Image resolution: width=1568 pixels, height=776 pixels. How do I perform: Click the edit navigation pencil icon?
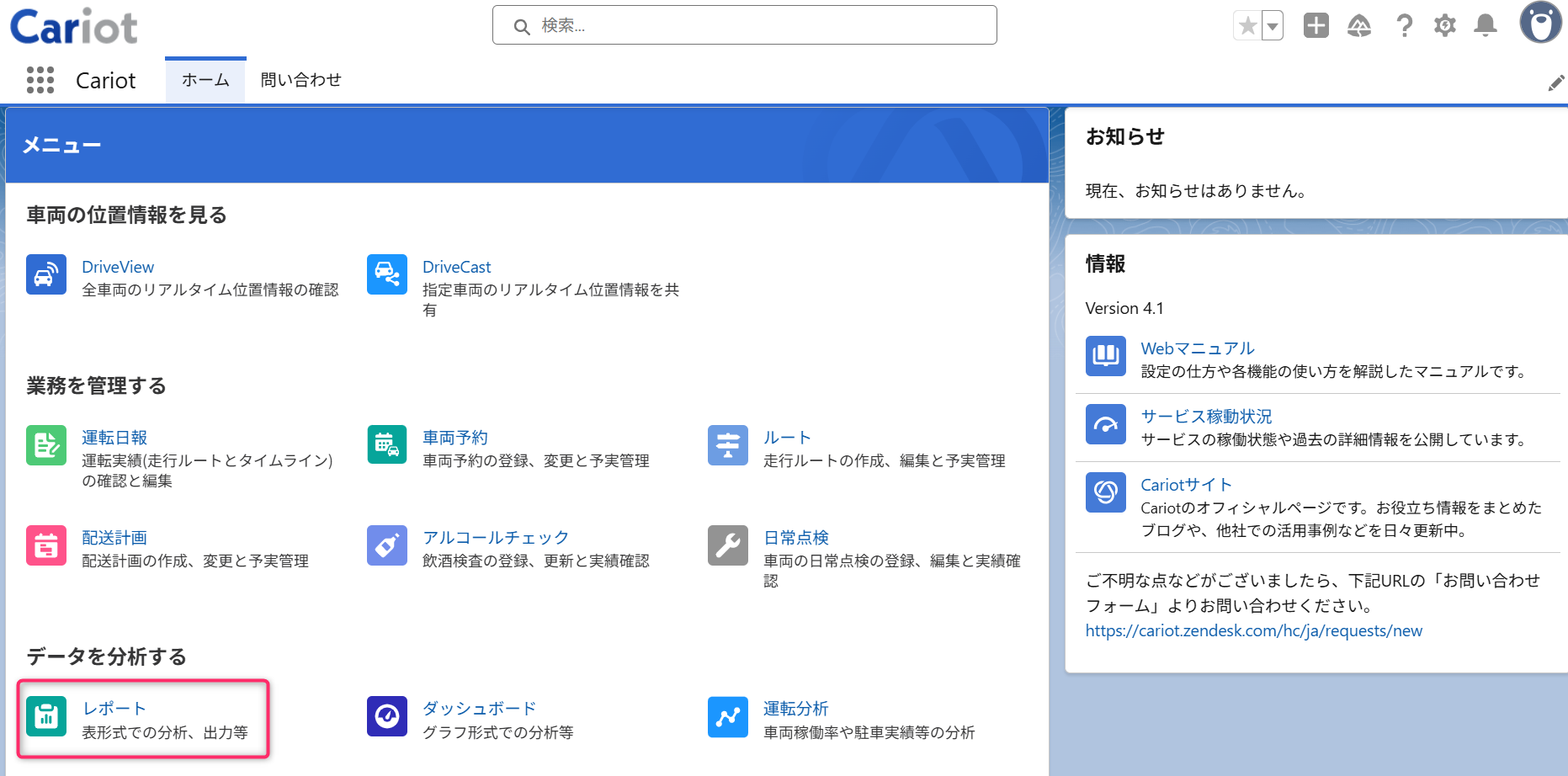pos(1556,82)
